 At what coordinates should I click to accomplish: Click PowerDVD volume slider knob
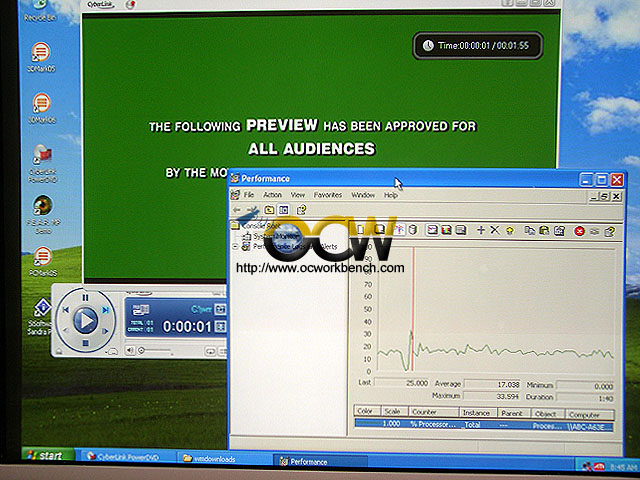[142, 351]
